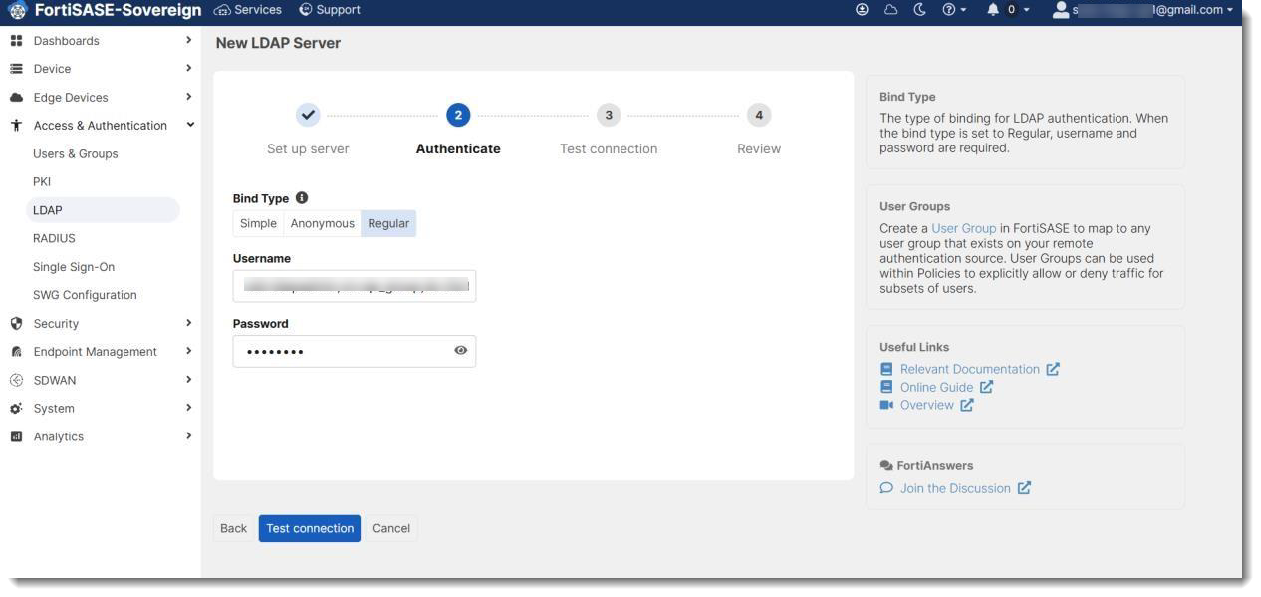Click the download icon in top bar
Screen dimensions: 1261x597
(863, 10)
